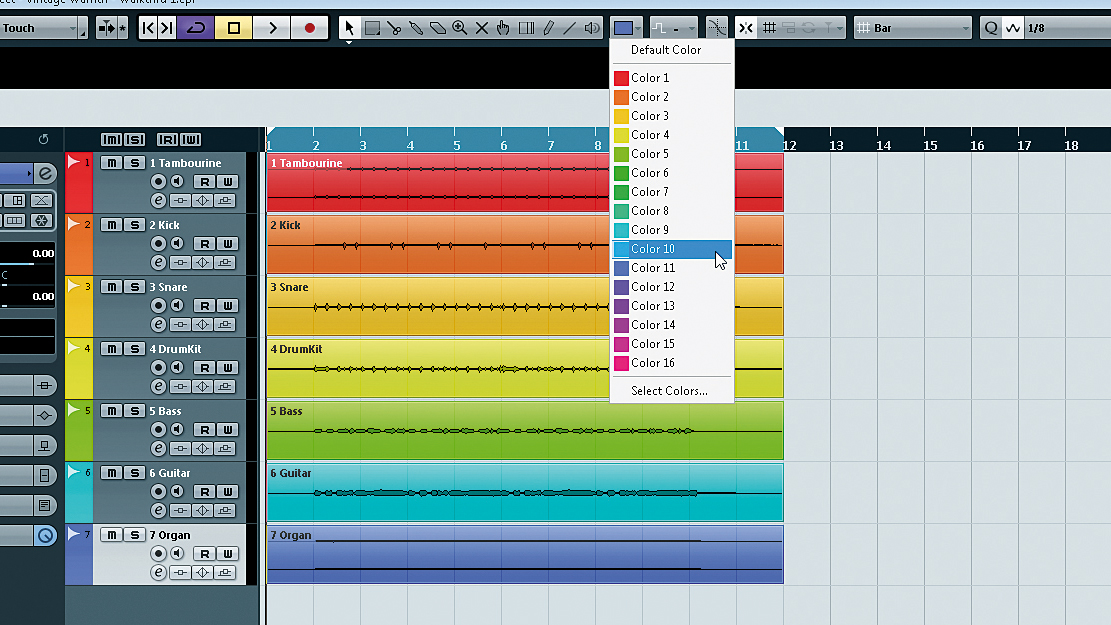Toggle global Read automation R button

[x=167, y=140]
